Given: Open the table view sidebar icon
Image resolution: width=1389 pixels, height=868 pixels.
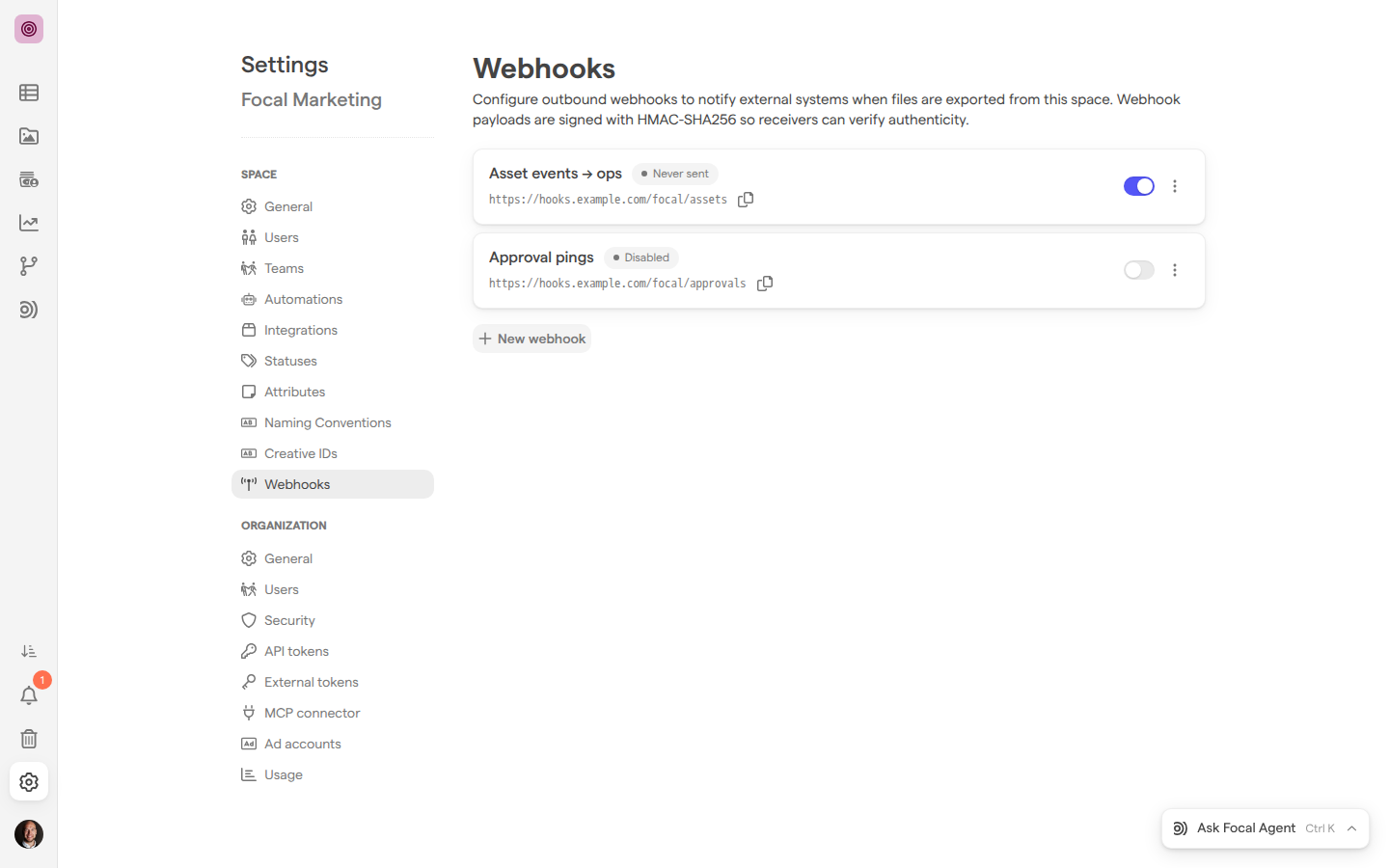Looking at the screenshot, I should [x=29, y=93].
